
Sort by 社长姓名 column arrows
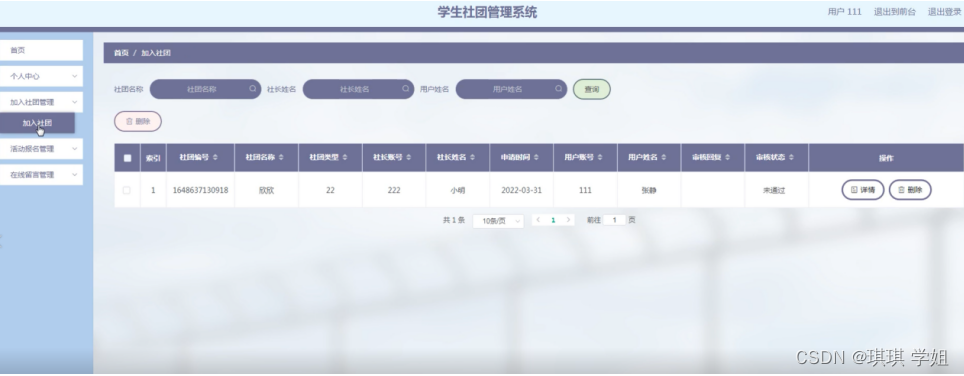473,158
